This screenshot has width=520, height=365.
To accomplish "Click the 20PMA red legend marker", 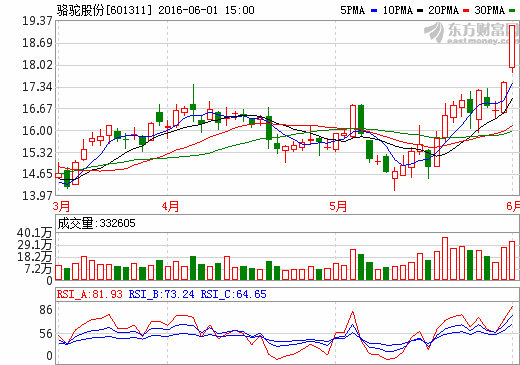I will tap(466, 11).
